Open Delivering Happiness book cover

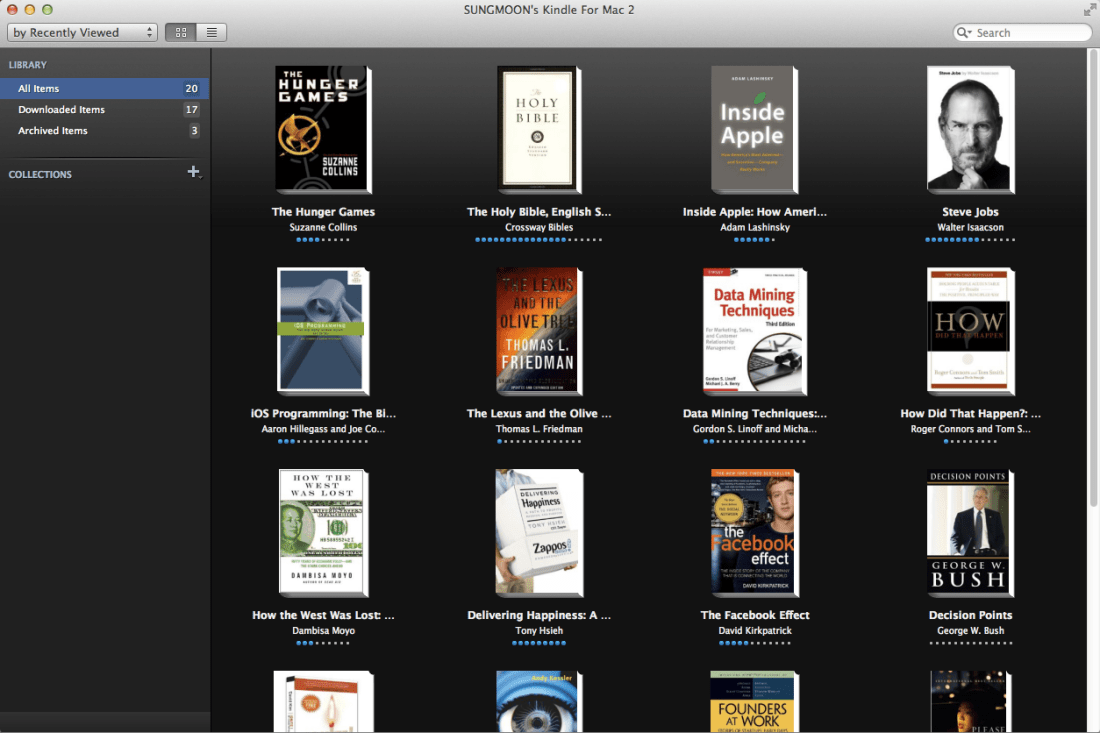(x=538, y=532)
